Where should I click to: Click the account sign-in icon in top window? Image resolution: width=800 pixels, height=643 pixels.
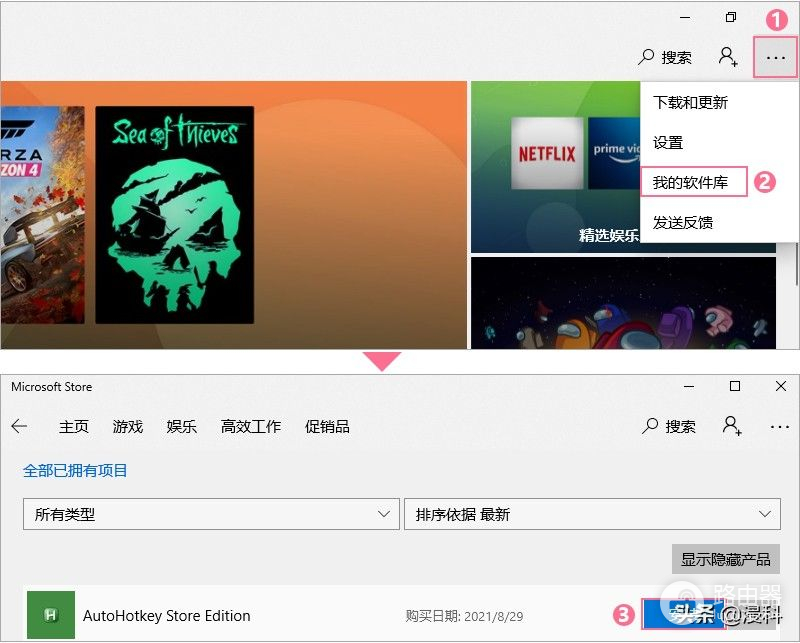click(x=728, y=57)
